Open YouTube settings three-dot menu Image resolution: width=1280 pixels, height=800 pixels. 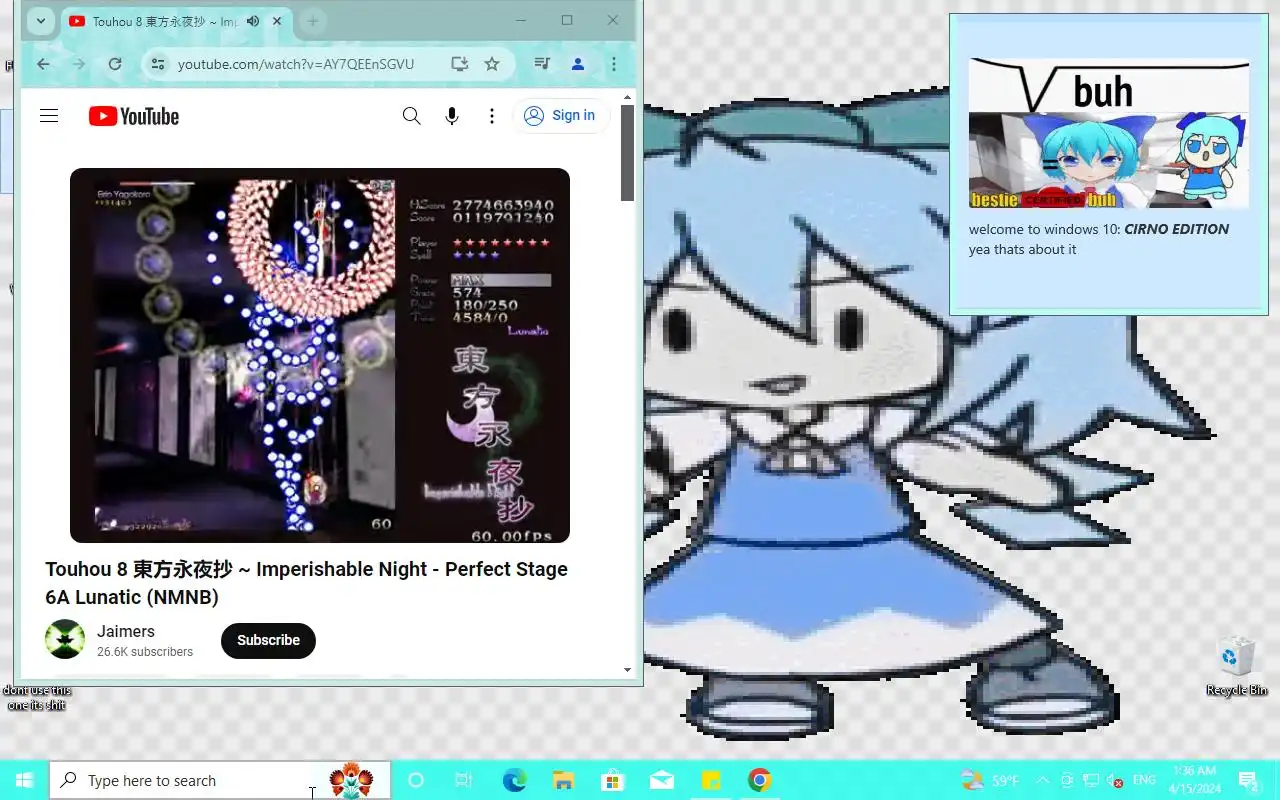coord(491,116)
